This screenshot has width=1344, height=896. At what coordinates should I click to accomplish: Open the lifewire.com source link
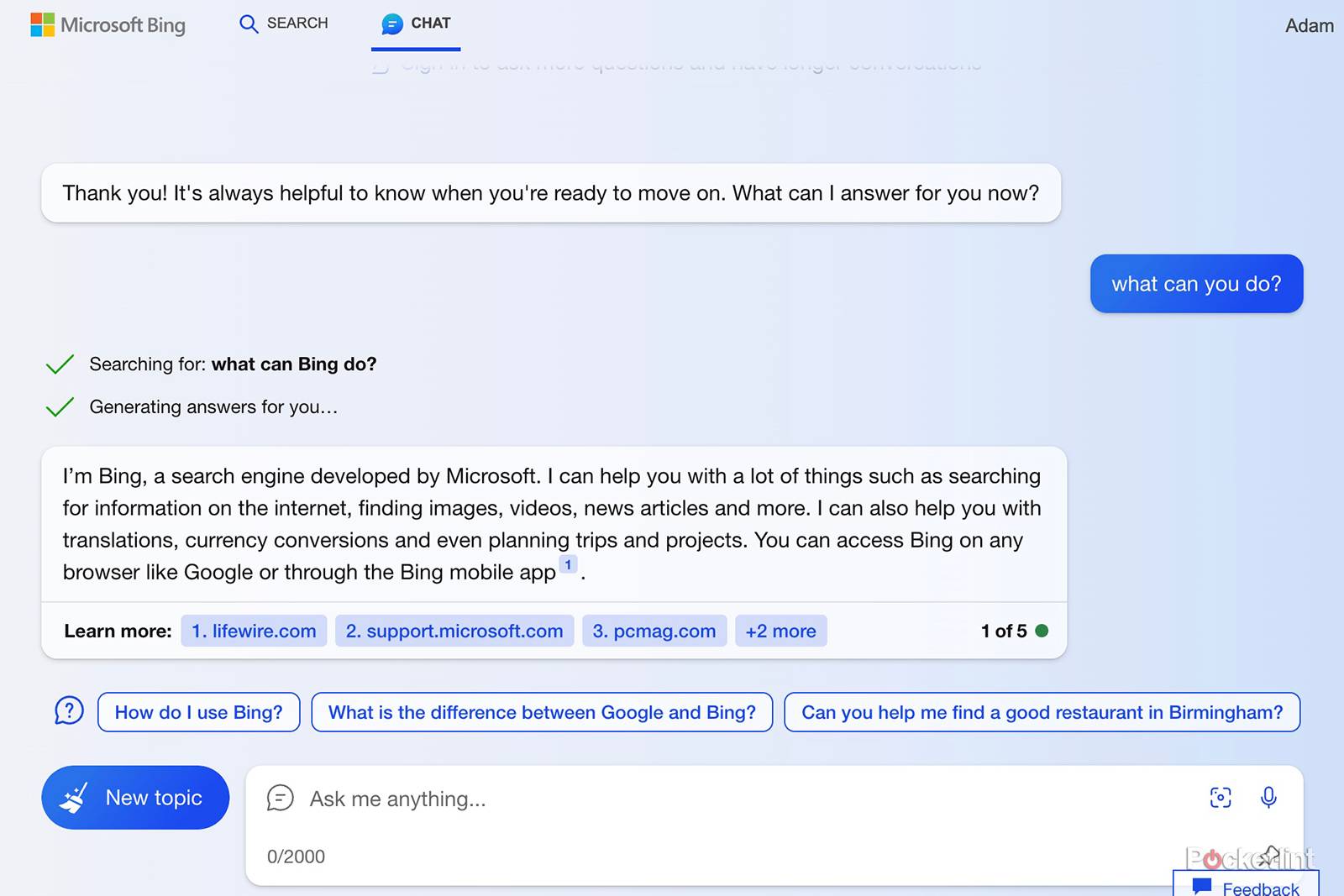(254, 631)
